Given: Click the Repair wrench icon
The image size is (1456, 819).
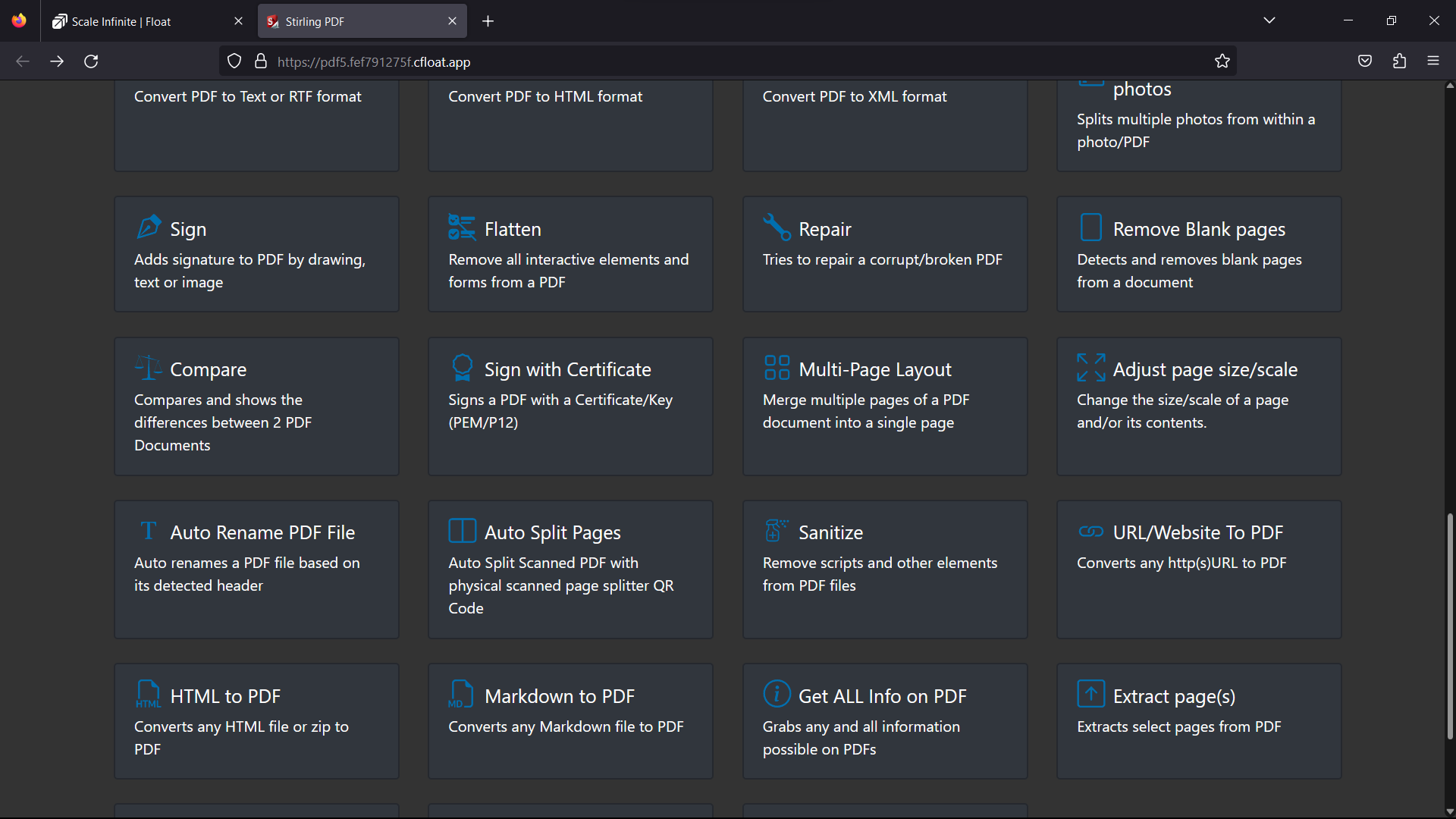Looking at the screenshot, I should pos(777,227).
